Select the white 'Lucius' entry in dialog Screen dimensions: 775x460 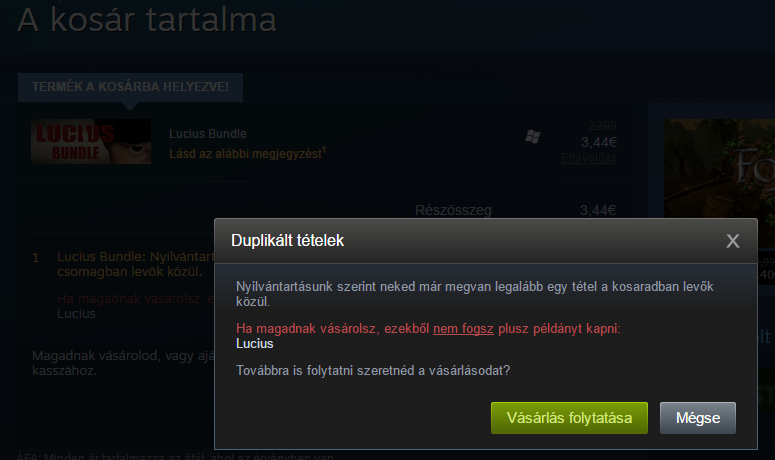click(x=255, y=344)
